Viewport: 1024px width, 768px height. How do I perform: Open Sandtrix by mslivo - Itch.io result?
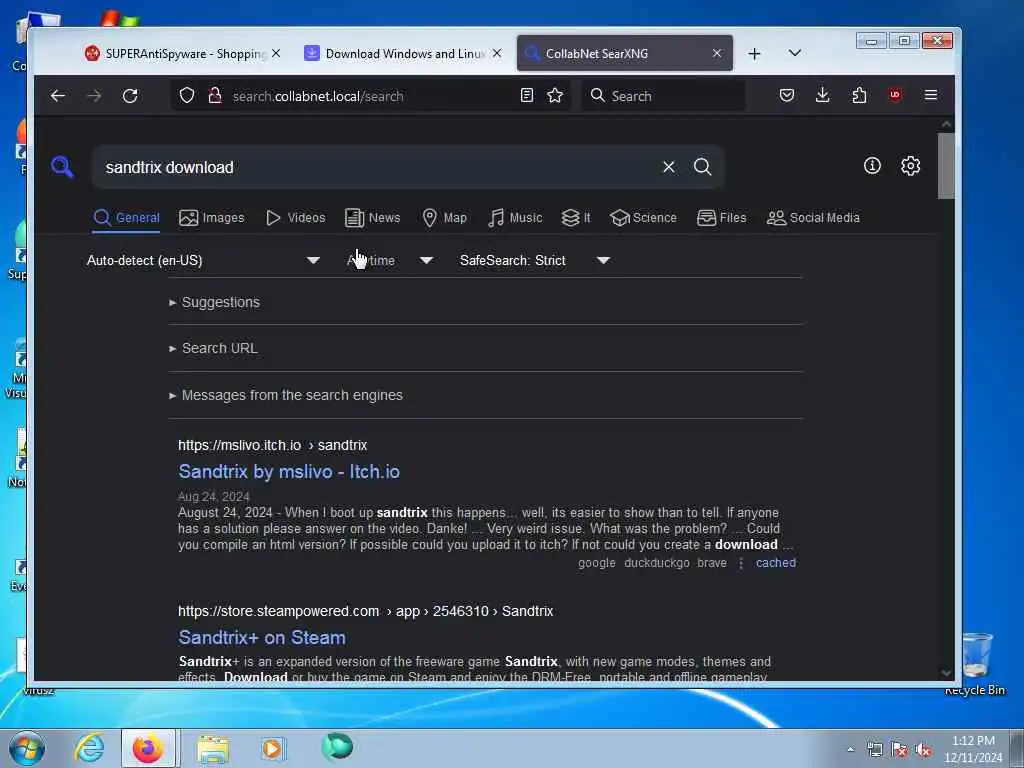[289, 472]
